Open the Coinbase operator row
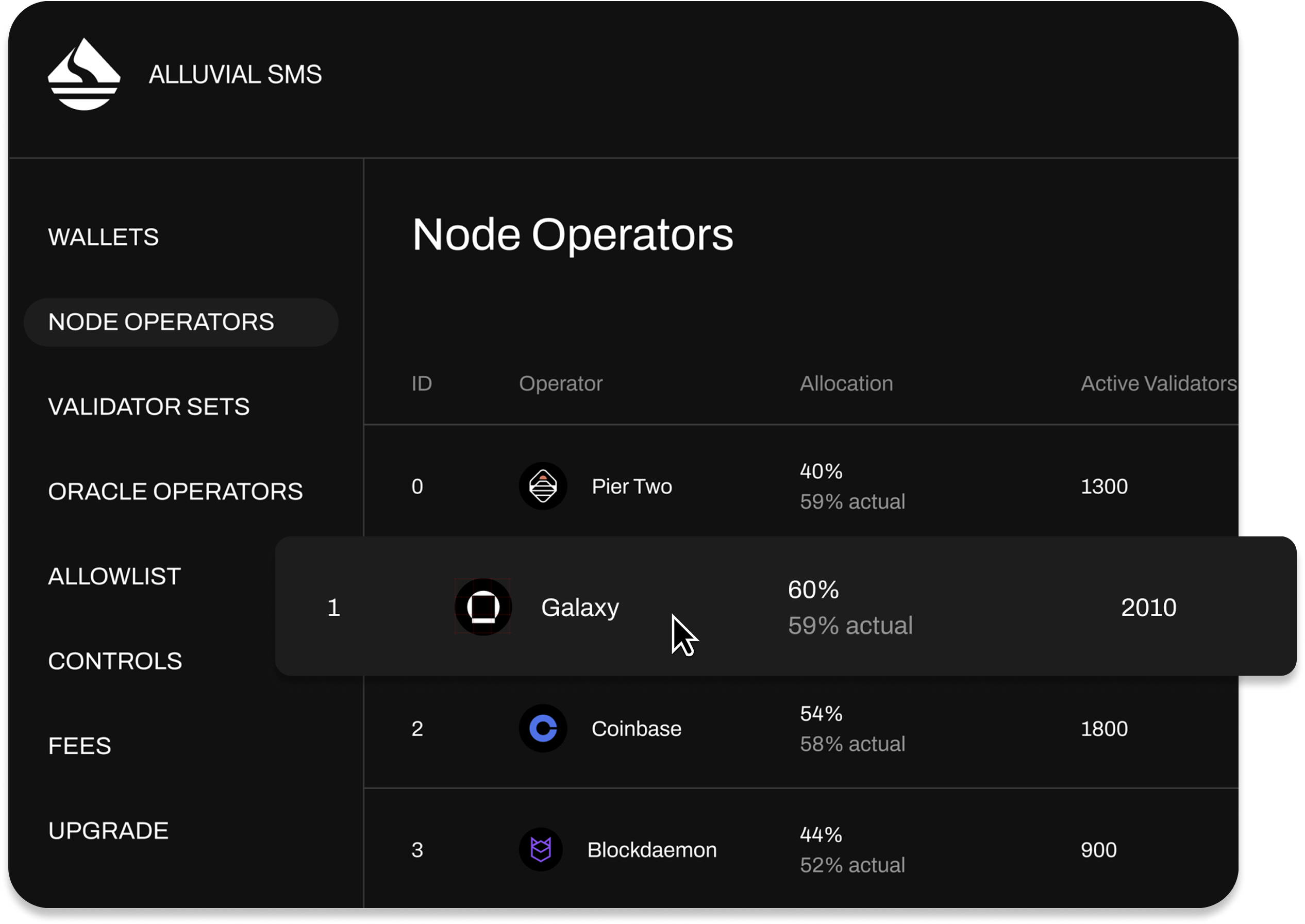Image resolution: width=1305 pixels, height=924 pixels. pos(636,729)
